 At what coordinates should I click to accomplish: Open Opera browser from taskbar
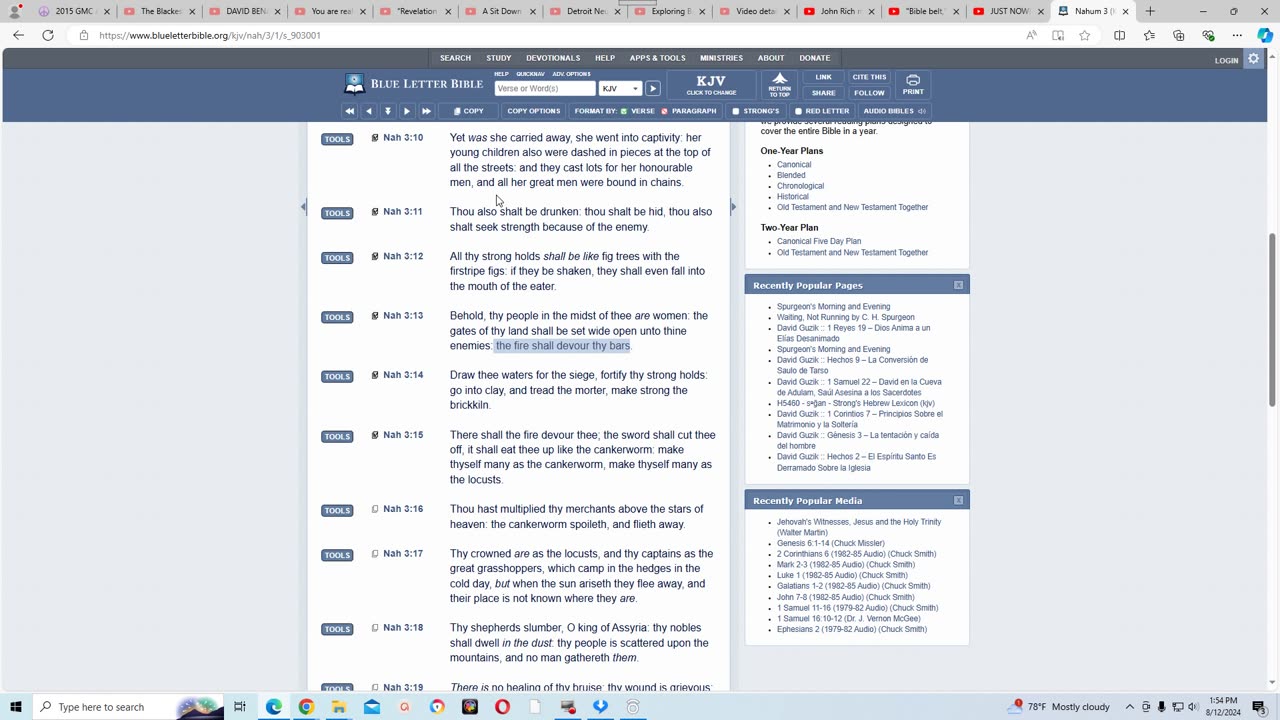click(x=502, y=707)
